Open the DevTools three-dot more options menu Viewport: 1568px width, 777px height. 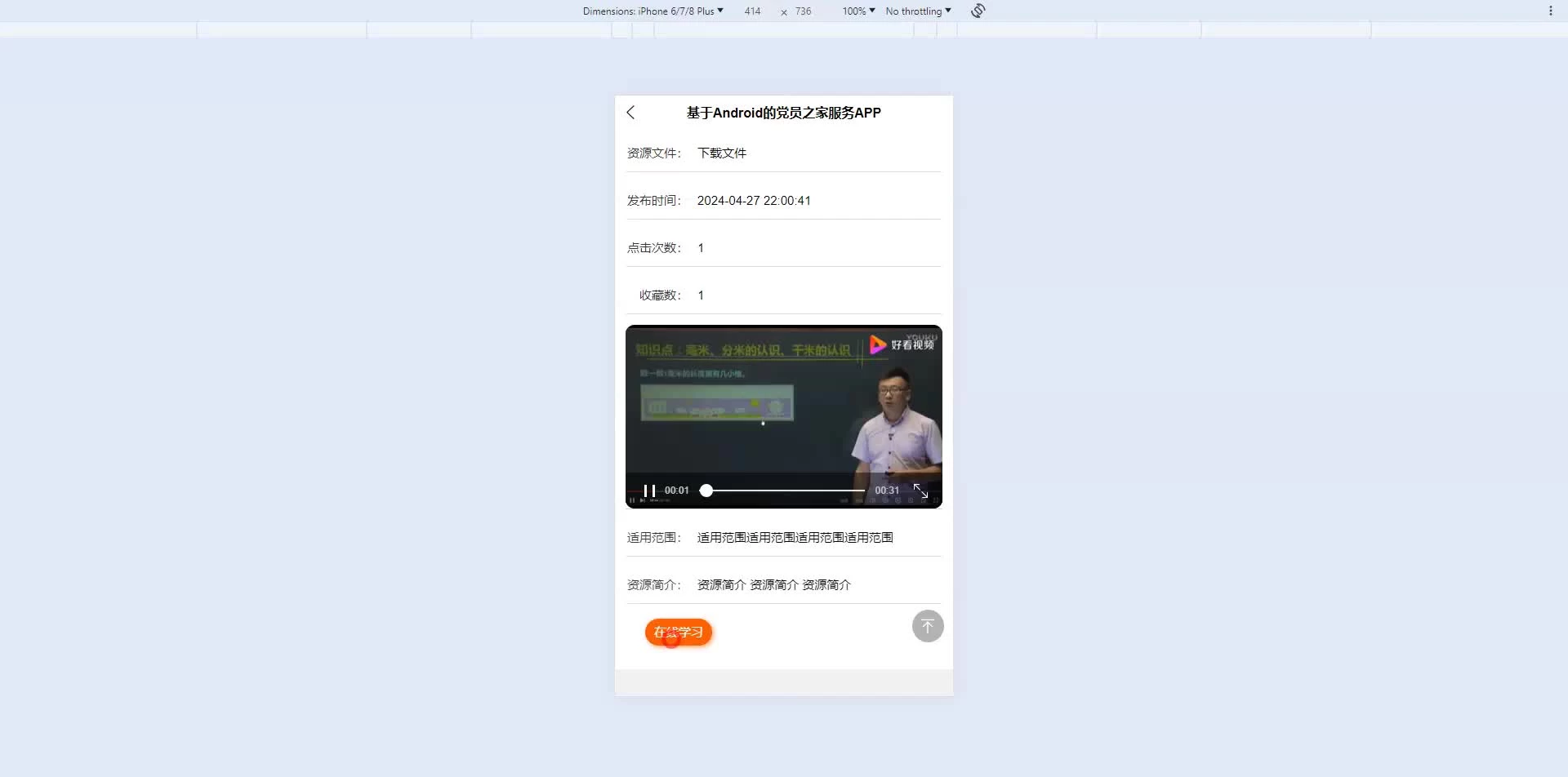tap(1550, 11)
